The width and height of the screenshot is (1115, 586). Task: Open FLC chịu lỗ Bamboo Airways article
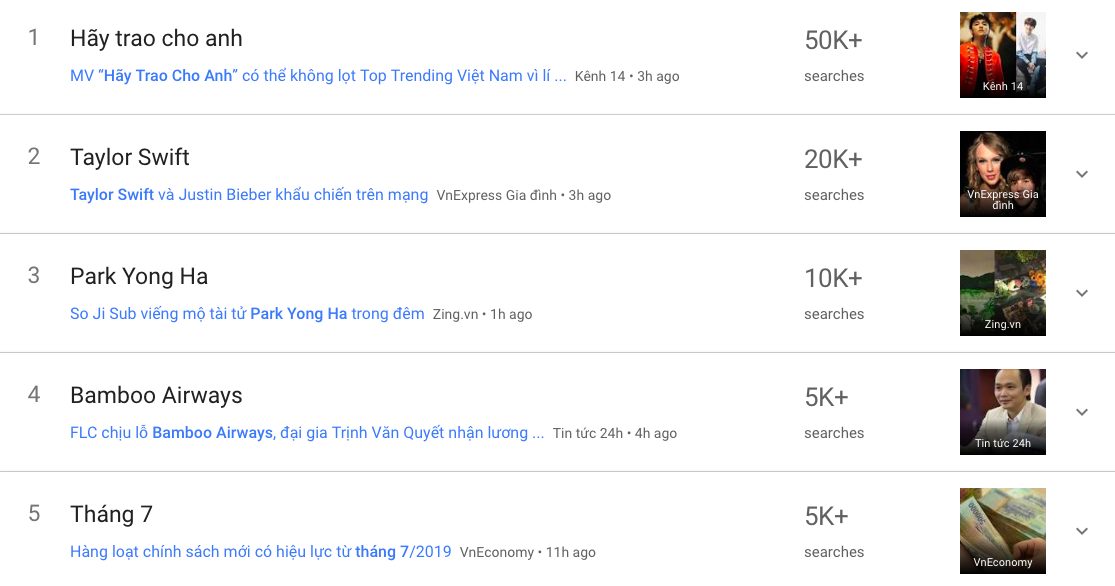pos(307,433)
